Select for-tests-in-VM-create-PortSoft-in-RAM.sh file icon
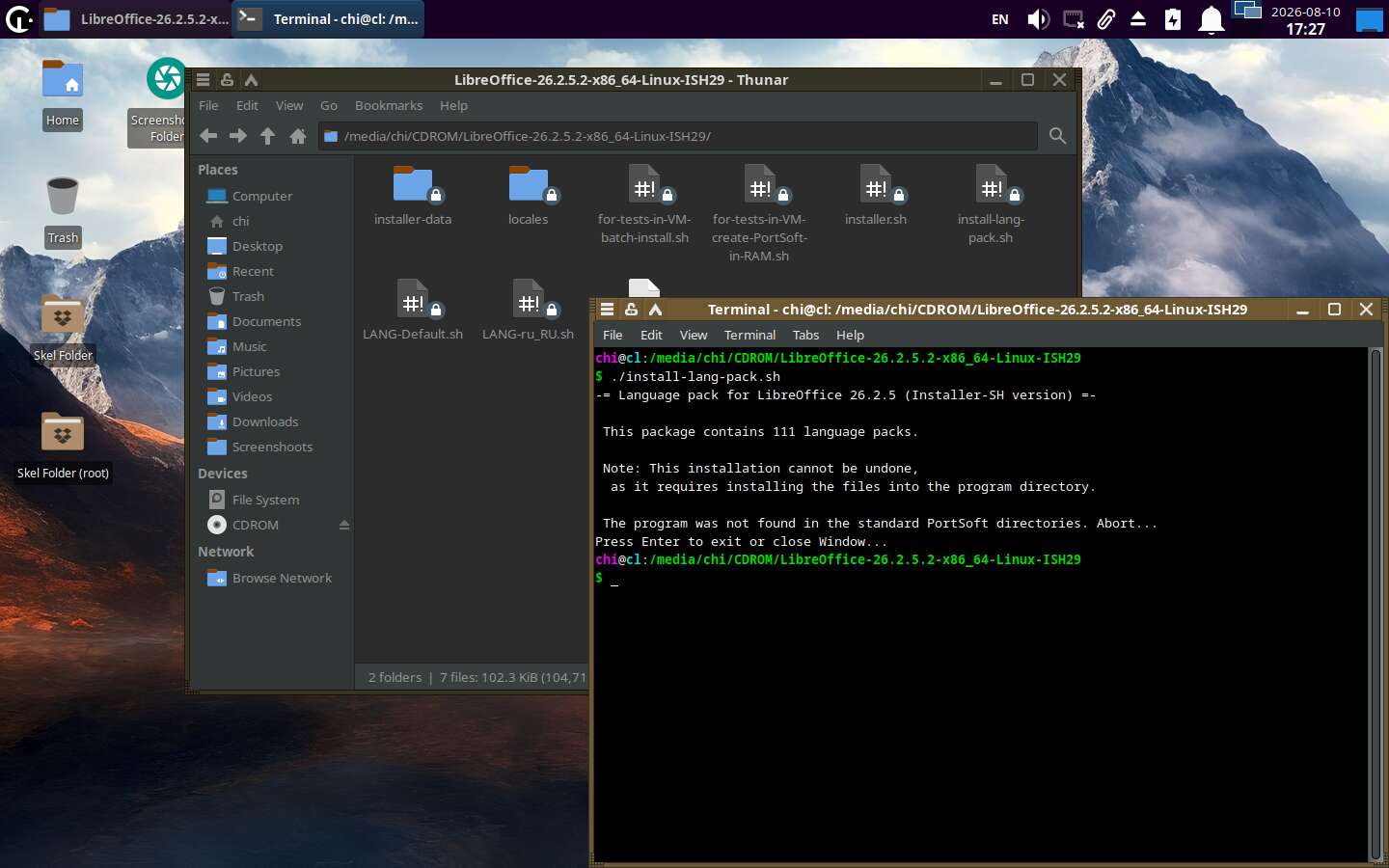This screenshot has width=1389, height=868. 761,185
